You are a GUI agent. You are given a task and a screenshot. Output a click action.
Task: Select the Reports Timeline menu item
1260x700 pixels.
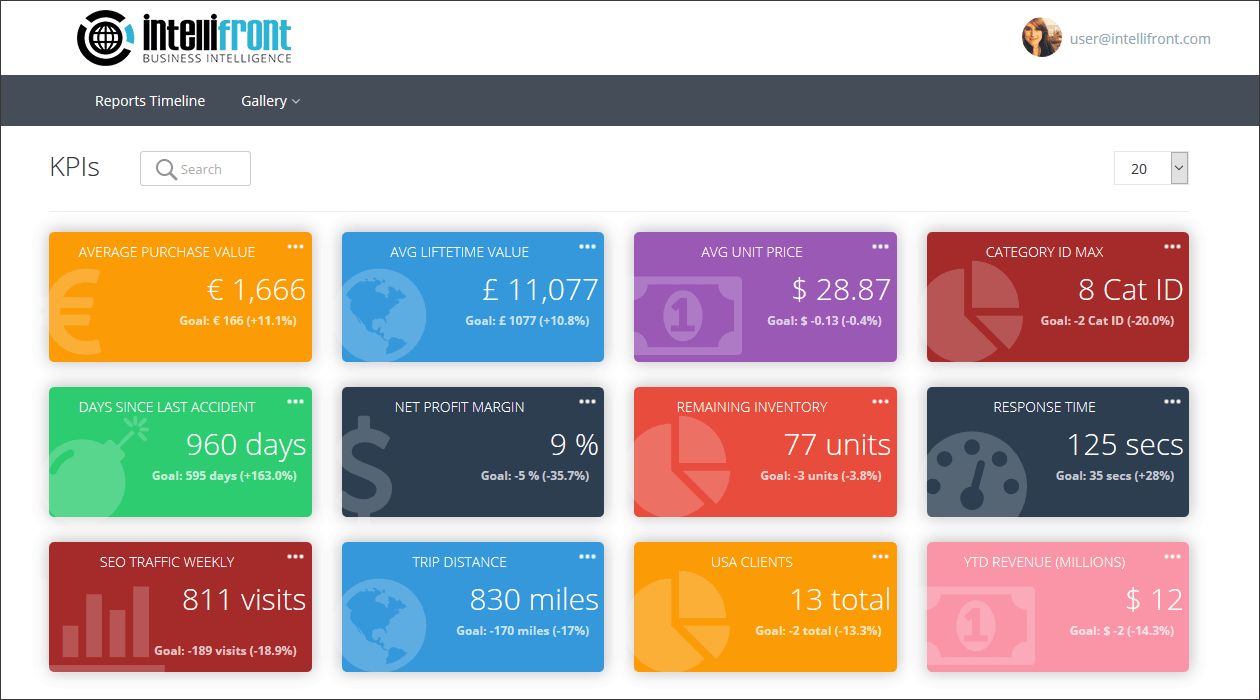tap(150, 101)
